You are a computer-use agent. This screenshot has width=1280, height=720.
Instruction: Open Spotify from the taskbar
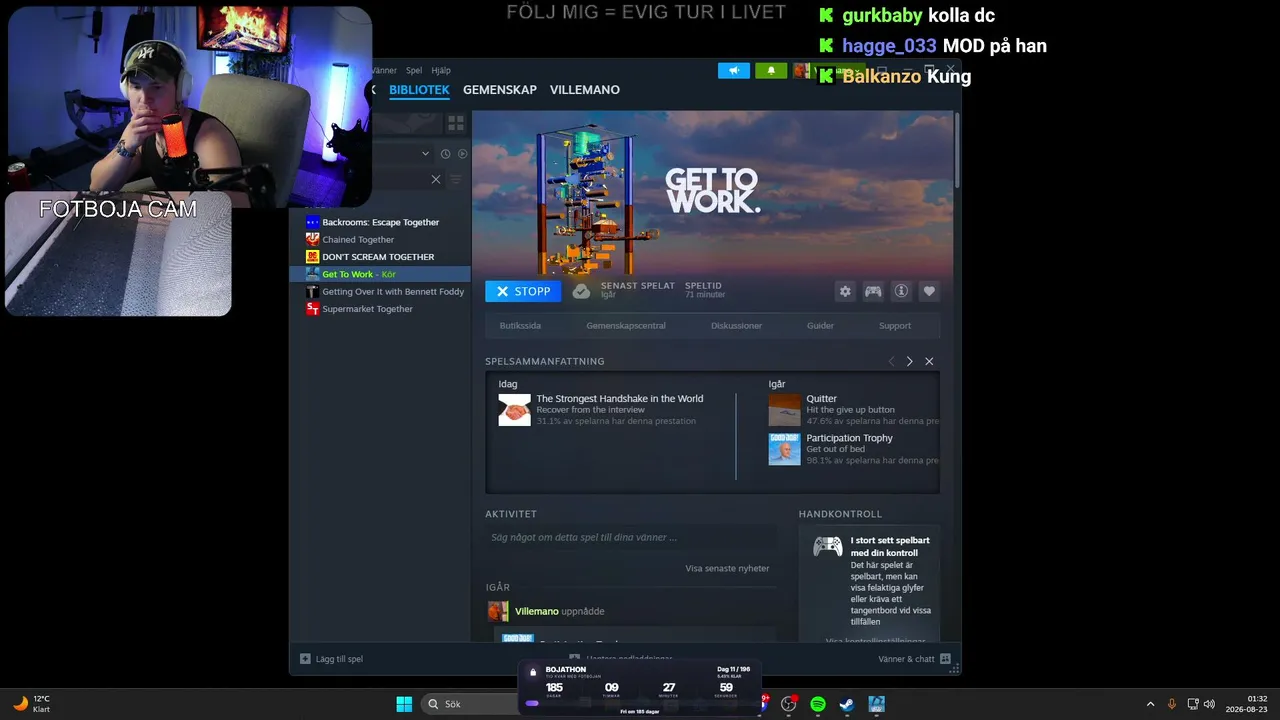click(x=818, y=704)
